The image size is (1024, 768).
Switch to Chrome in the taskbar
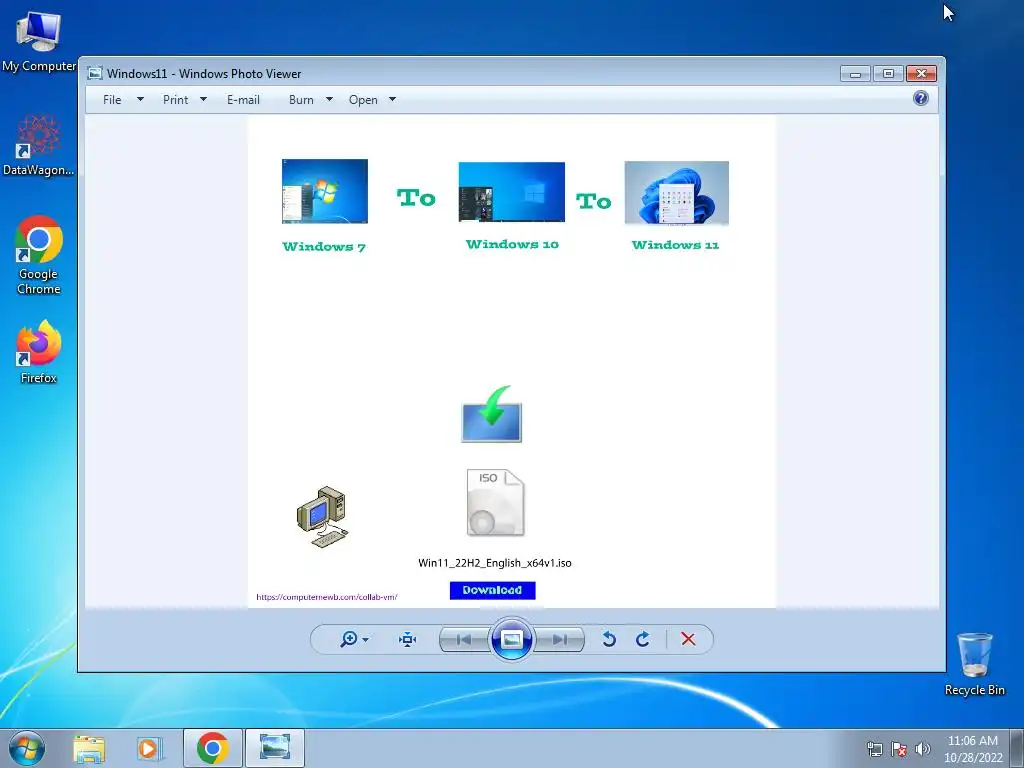coord(213,748)
